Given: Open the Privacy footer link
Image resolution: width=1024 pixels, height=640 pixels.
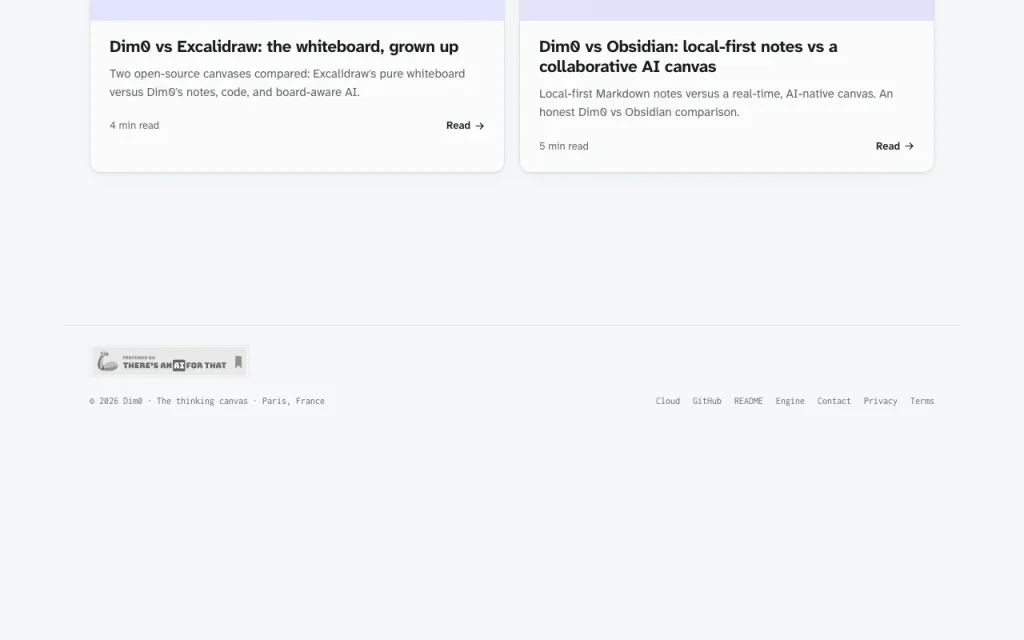Looking at the screenshot, I should pos(880,401).
